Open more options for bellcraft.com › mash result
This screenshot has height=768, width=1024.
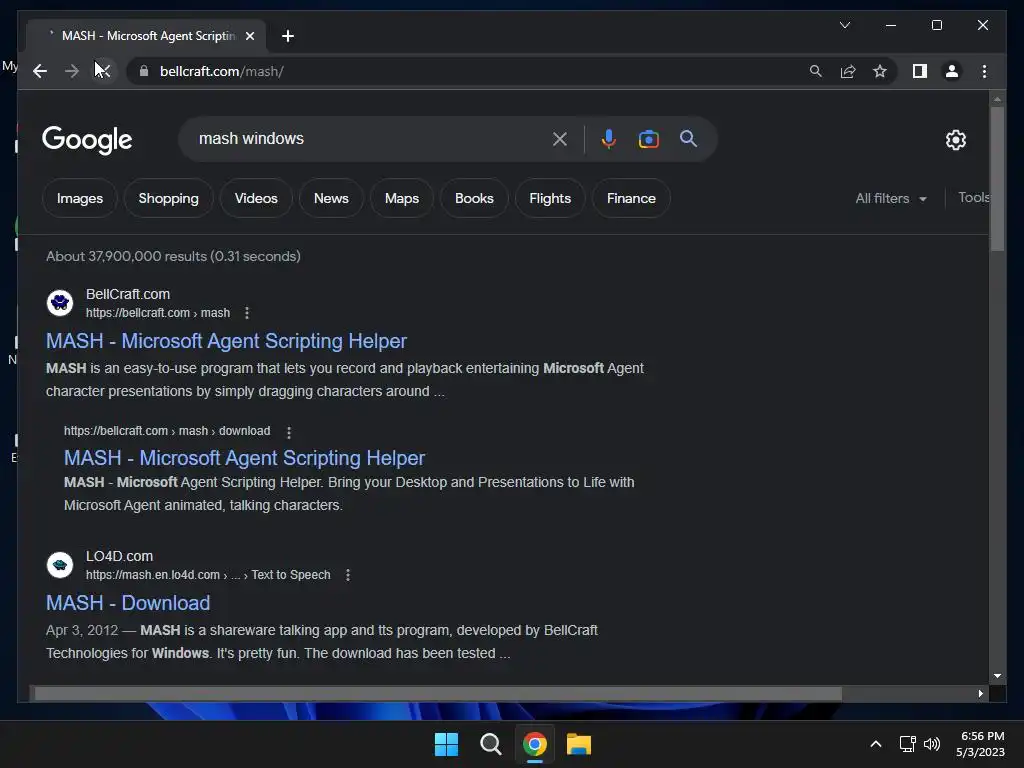(247, 313)
